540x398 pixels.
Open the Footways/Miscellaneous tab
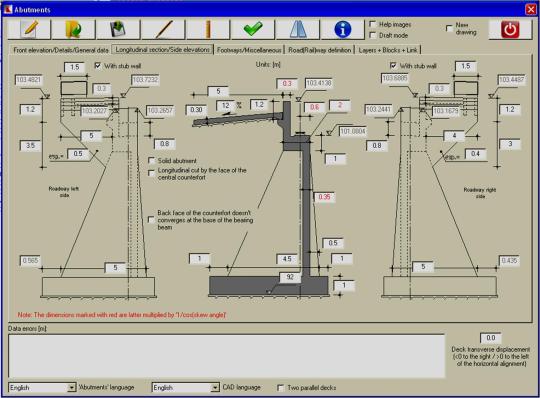(249, 50)
